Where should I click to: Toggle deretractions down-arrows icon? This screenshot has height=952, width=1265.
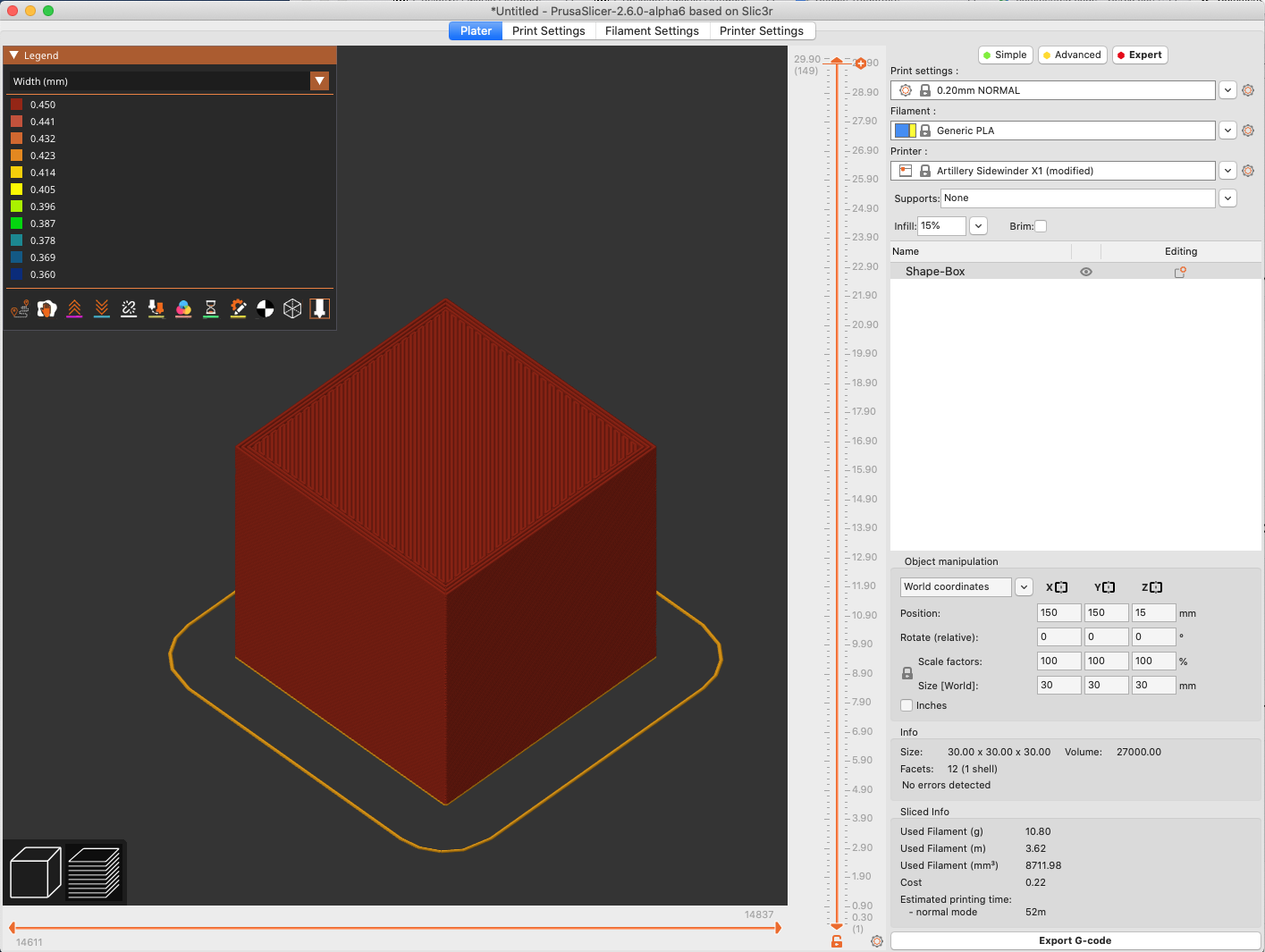[102, 308]
